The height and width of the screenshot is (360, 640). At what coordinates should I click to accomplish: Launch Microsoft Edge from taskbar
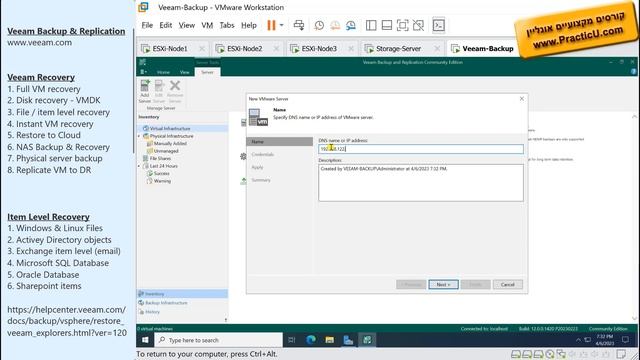click(311, 340)
